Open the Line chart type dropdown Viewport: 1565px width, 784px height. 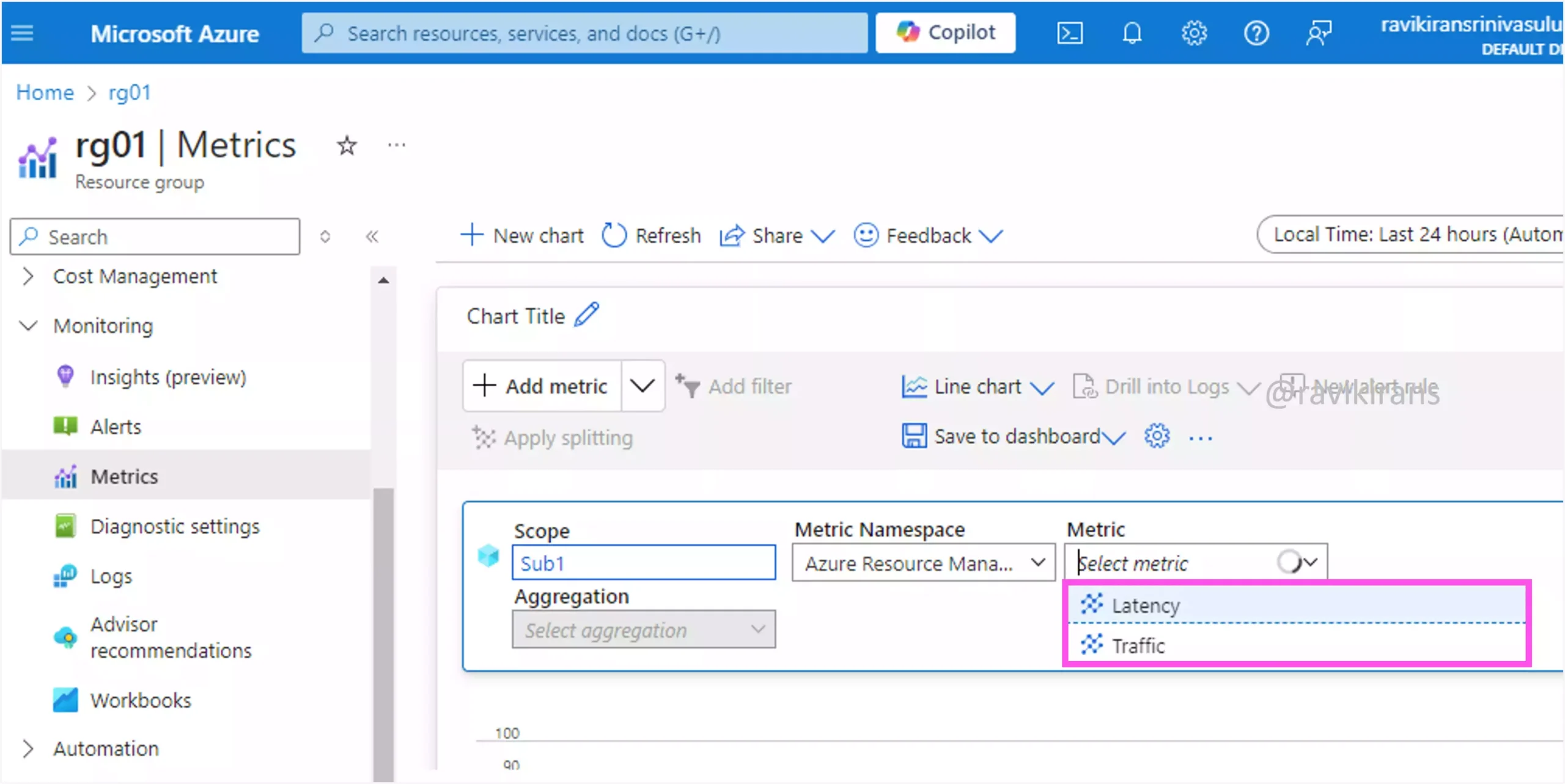point(978,387)
